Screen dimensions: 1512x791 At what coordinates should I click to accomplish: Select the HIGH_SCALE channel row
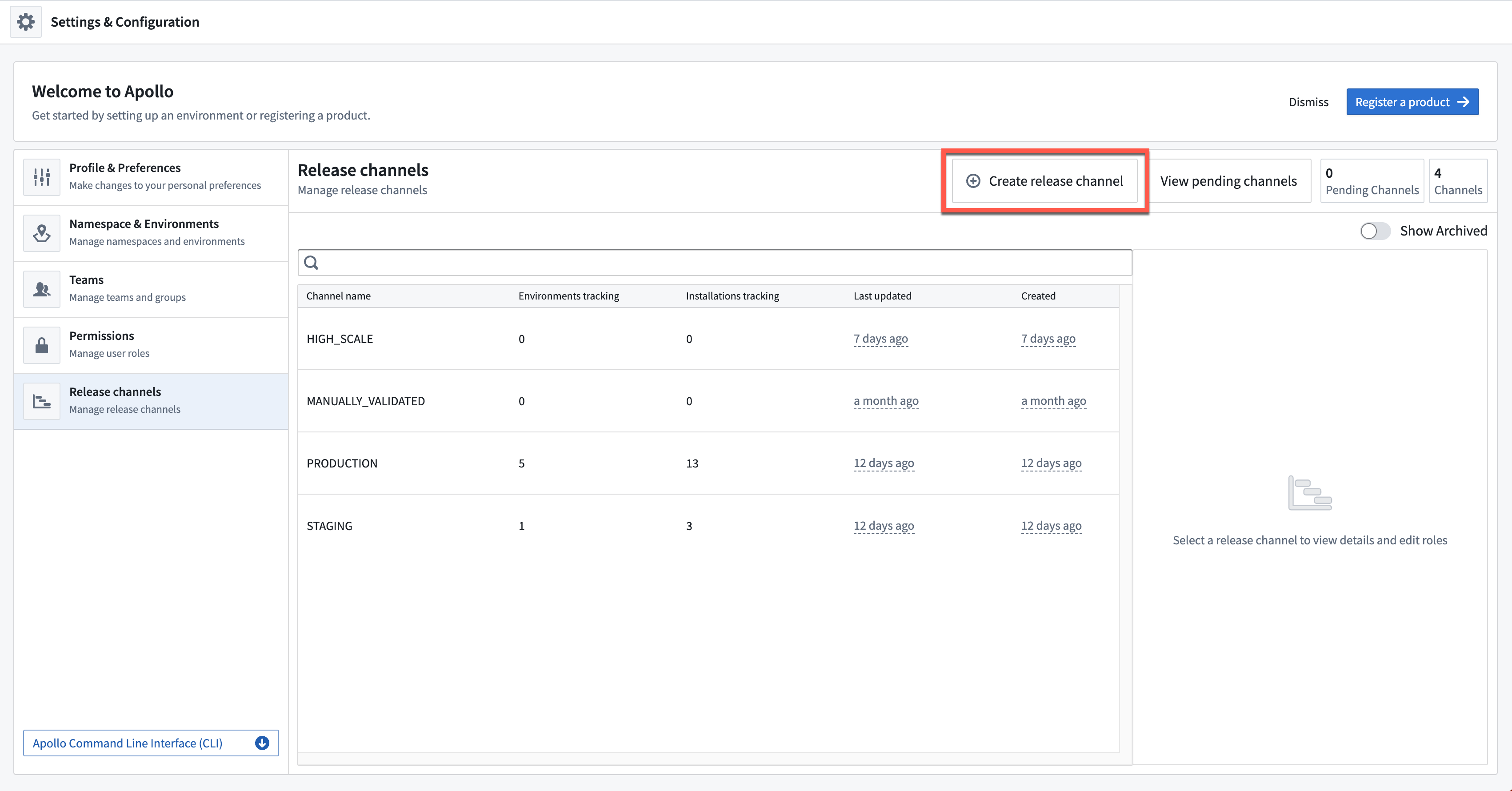pyautogui.click(x=708, y=339)
